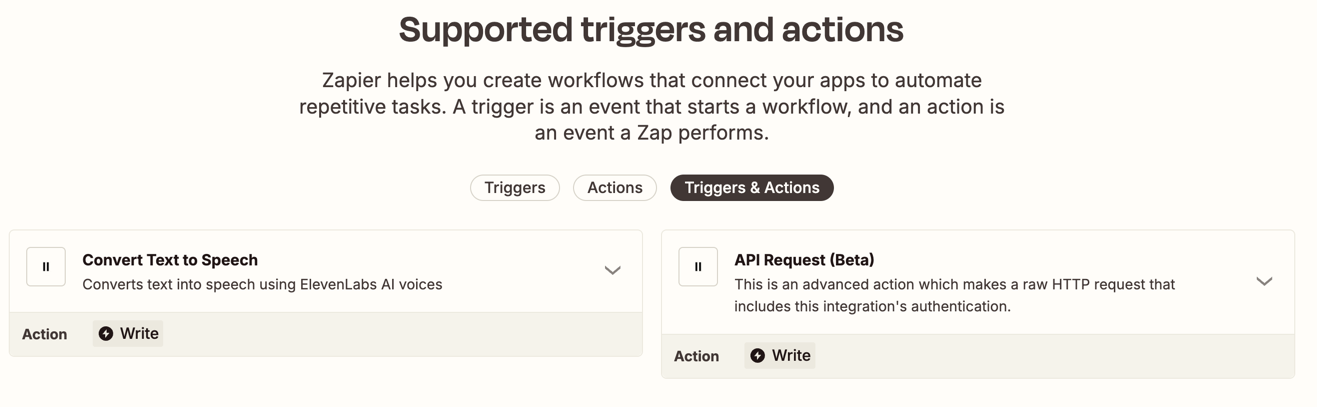Click the Zapier workflows intro paragraph

pyautogui.click(x=652, y=106)
